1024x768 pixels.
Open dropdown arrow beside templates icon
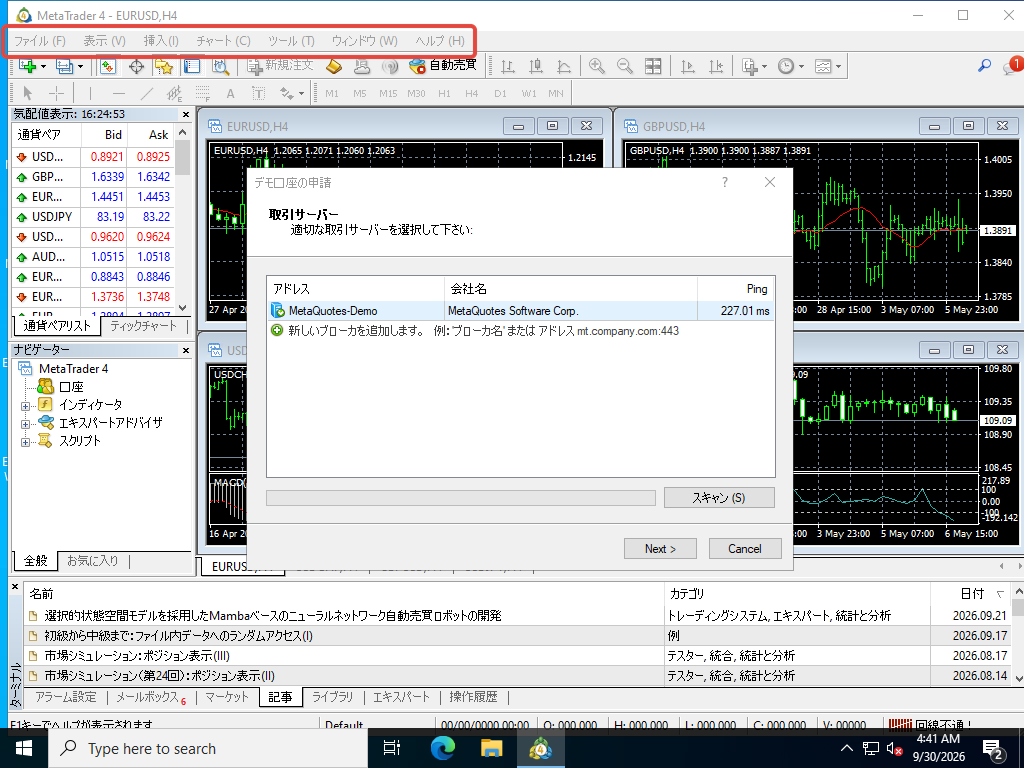click(x=838, y=67)
